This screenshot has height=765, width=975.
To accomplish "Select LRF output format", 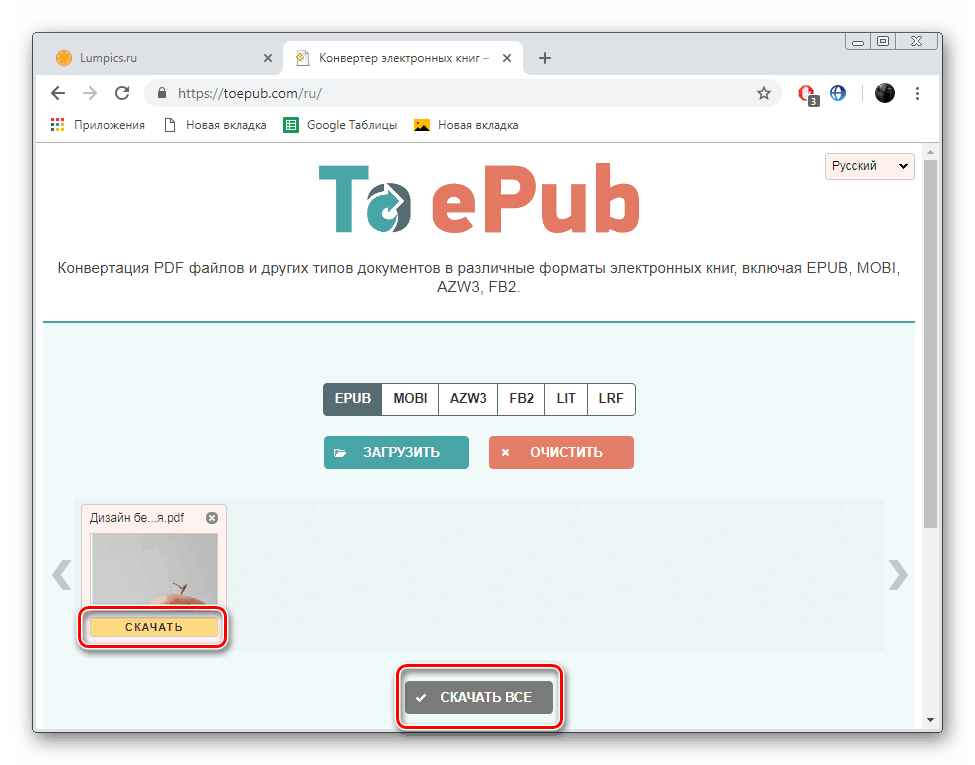I will pyautogui.click(x=611, y=399).
